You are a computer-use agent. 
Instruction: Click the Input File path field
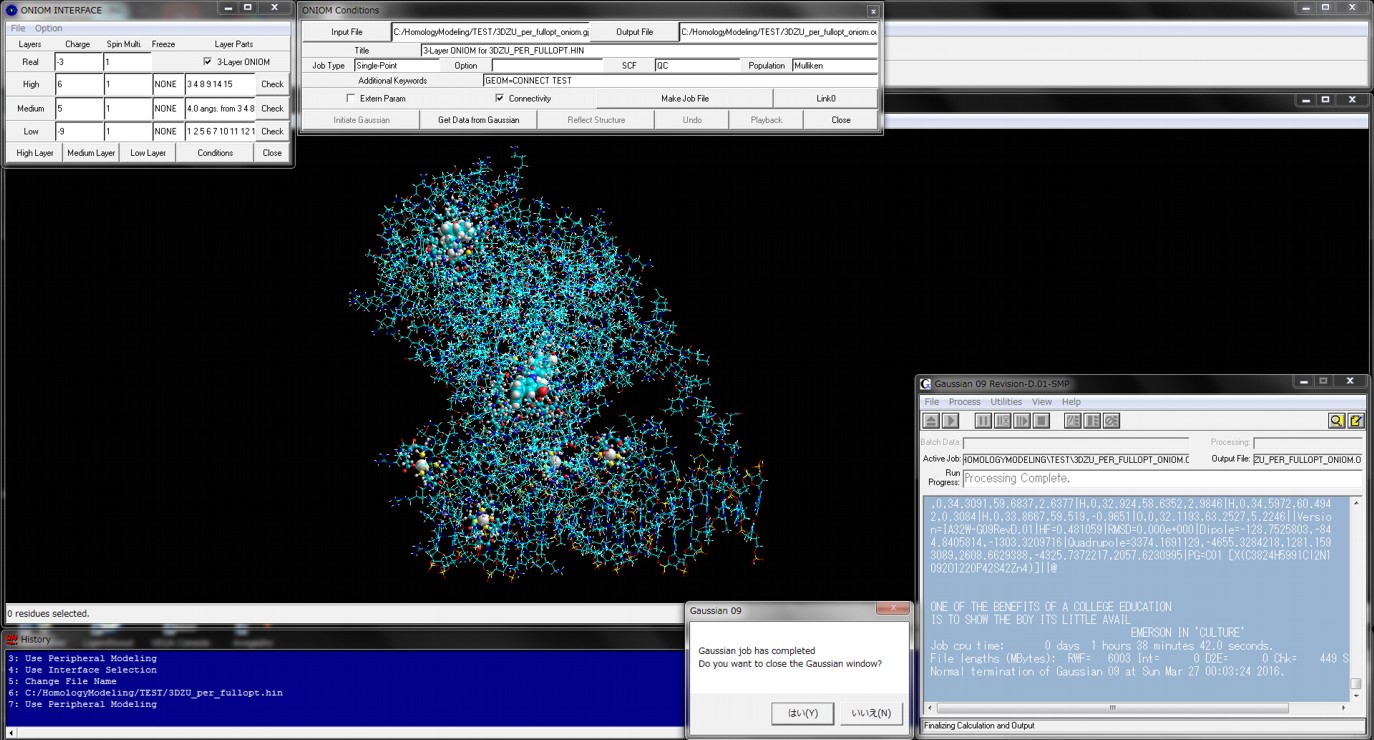490,32
